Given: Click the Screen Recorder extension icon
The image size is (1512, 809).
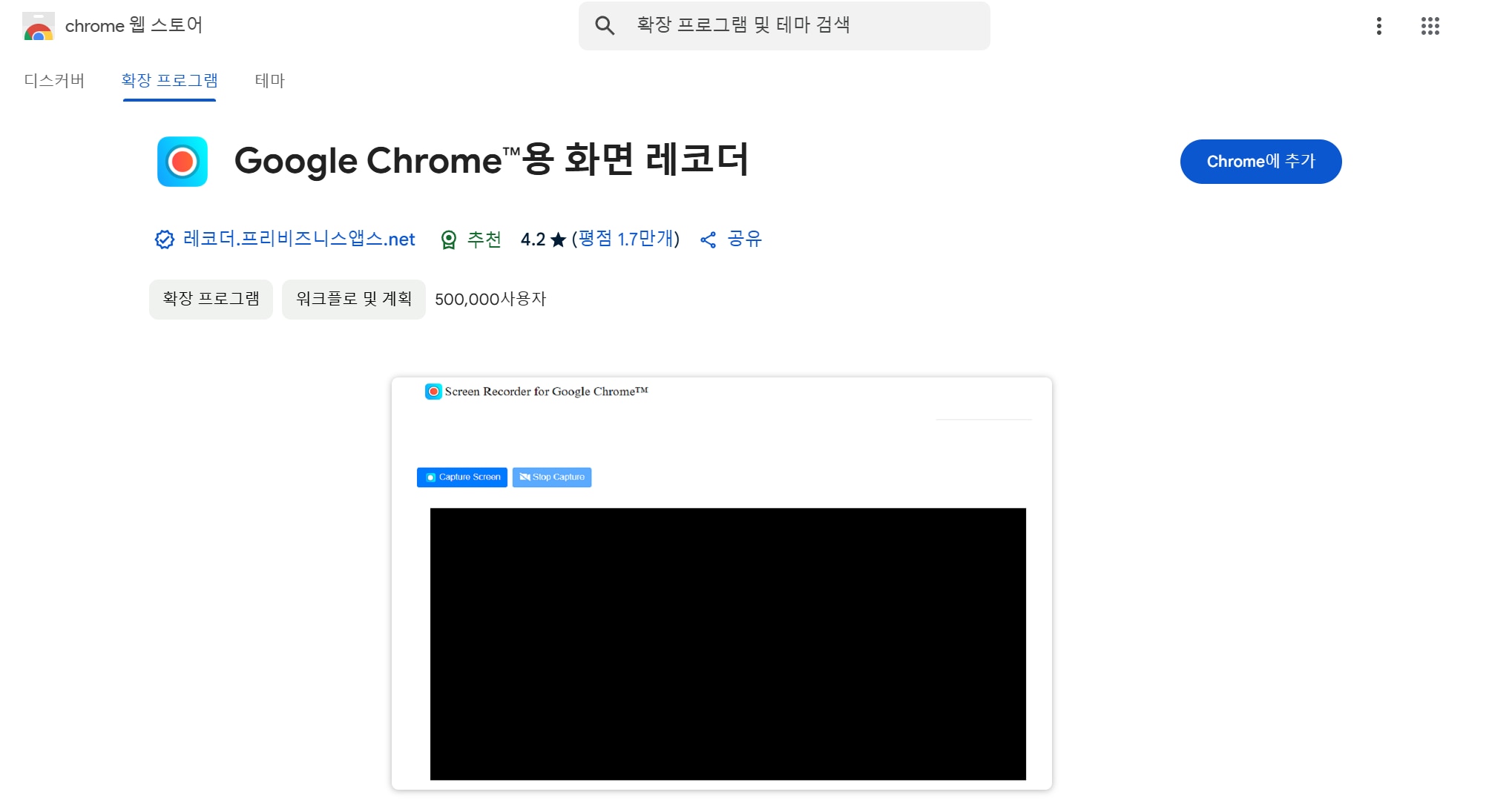Looking at the screenshot, I should tap(183, 162).
